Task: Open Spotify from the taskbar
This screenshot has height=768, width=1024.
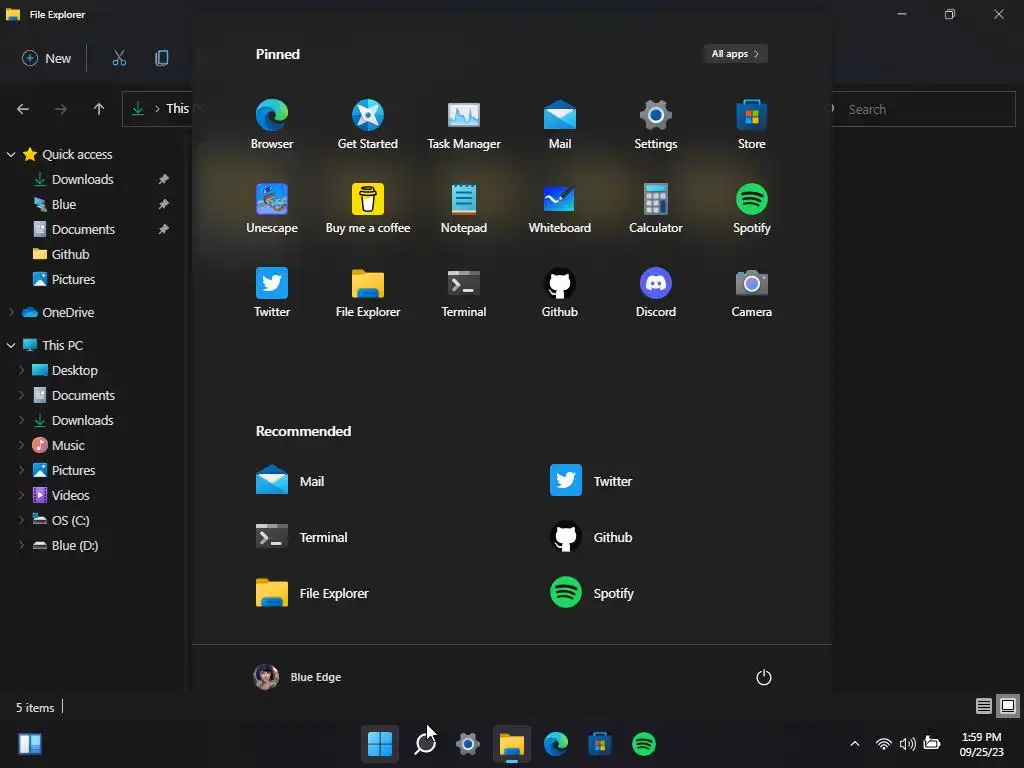Action: (644, 743)
